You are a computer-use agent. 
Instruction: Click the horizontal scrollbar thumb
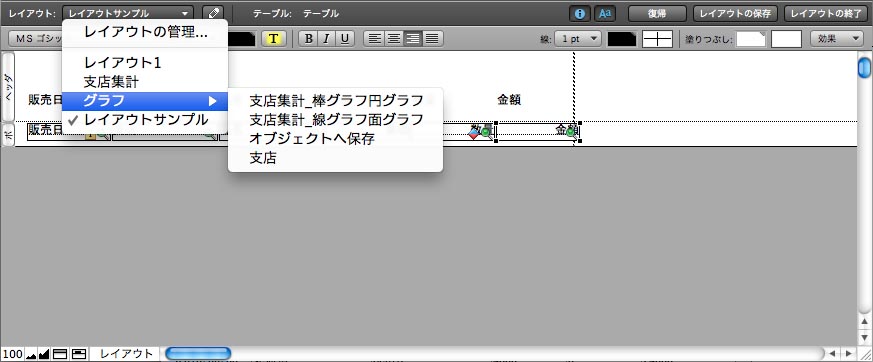pos(198,354)
